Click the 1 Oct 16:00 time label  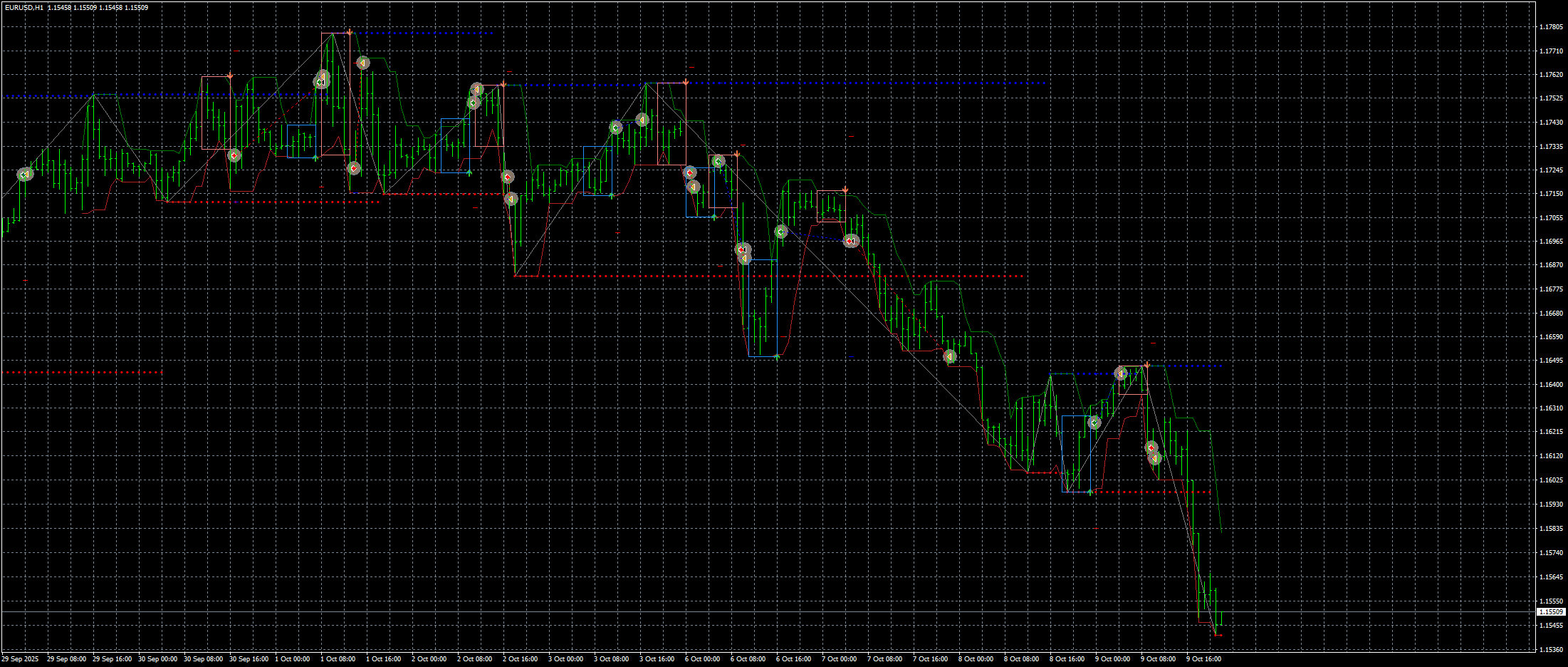pyautogui.click(x=383, y=658)
